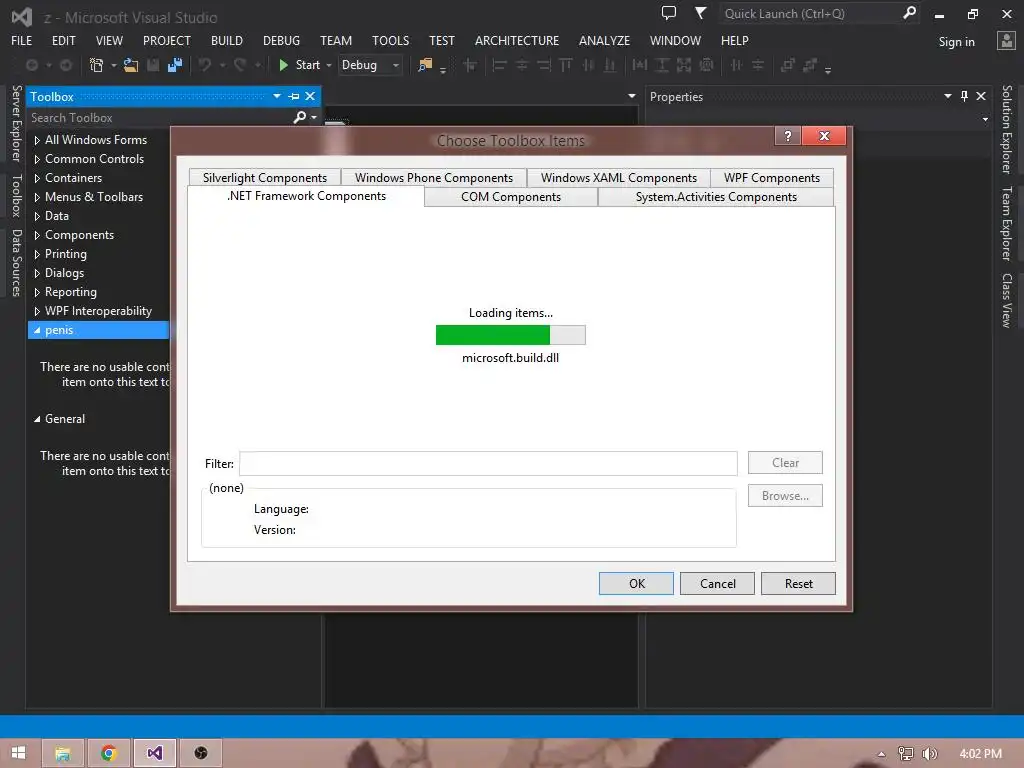1024x768 pixels.
Task: Click the Quick Launch magnifier icon
Action: pyautogui.click(x=909, y=13)
